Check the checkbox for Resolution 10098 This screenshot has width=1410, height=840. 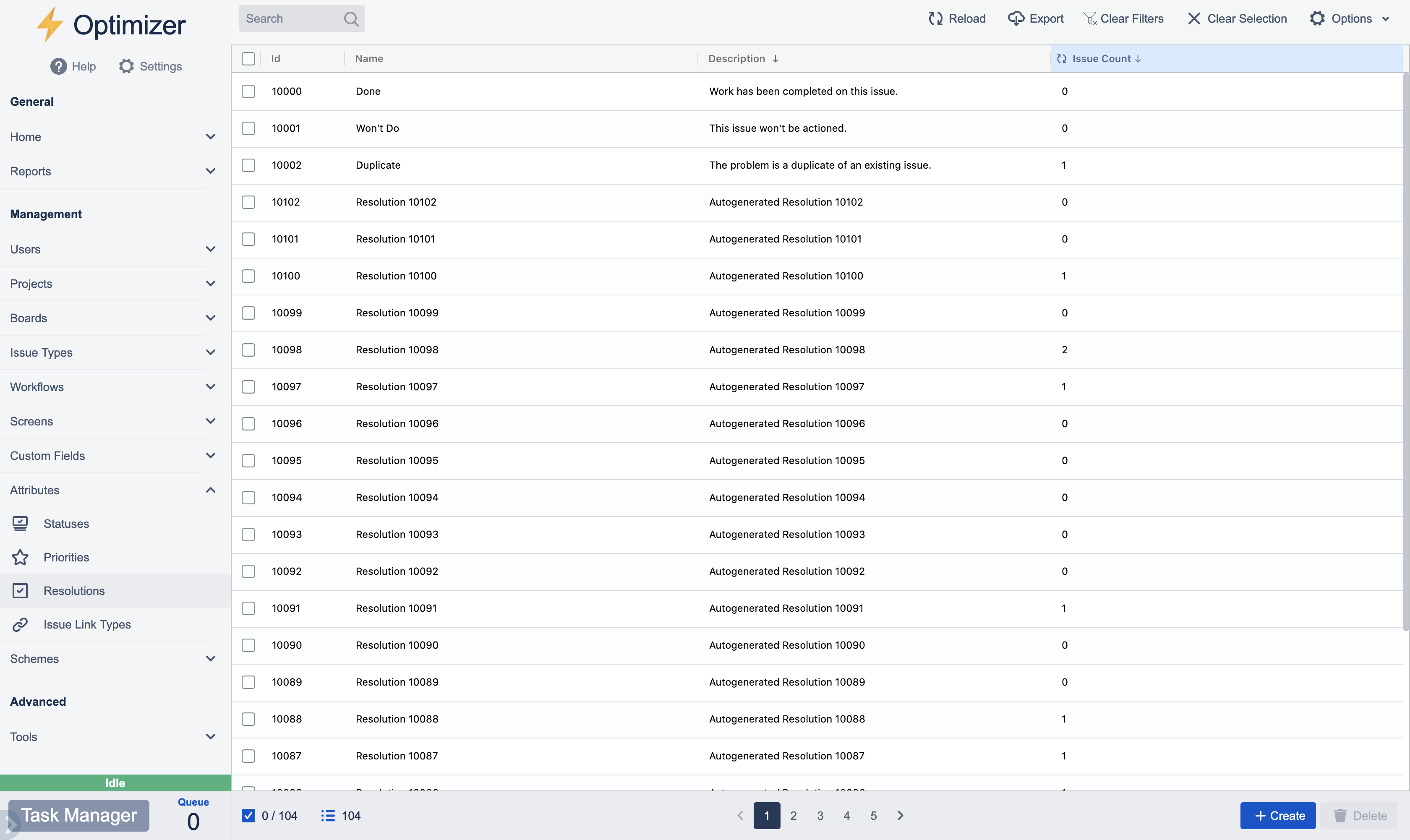click(x=248, y=350)
